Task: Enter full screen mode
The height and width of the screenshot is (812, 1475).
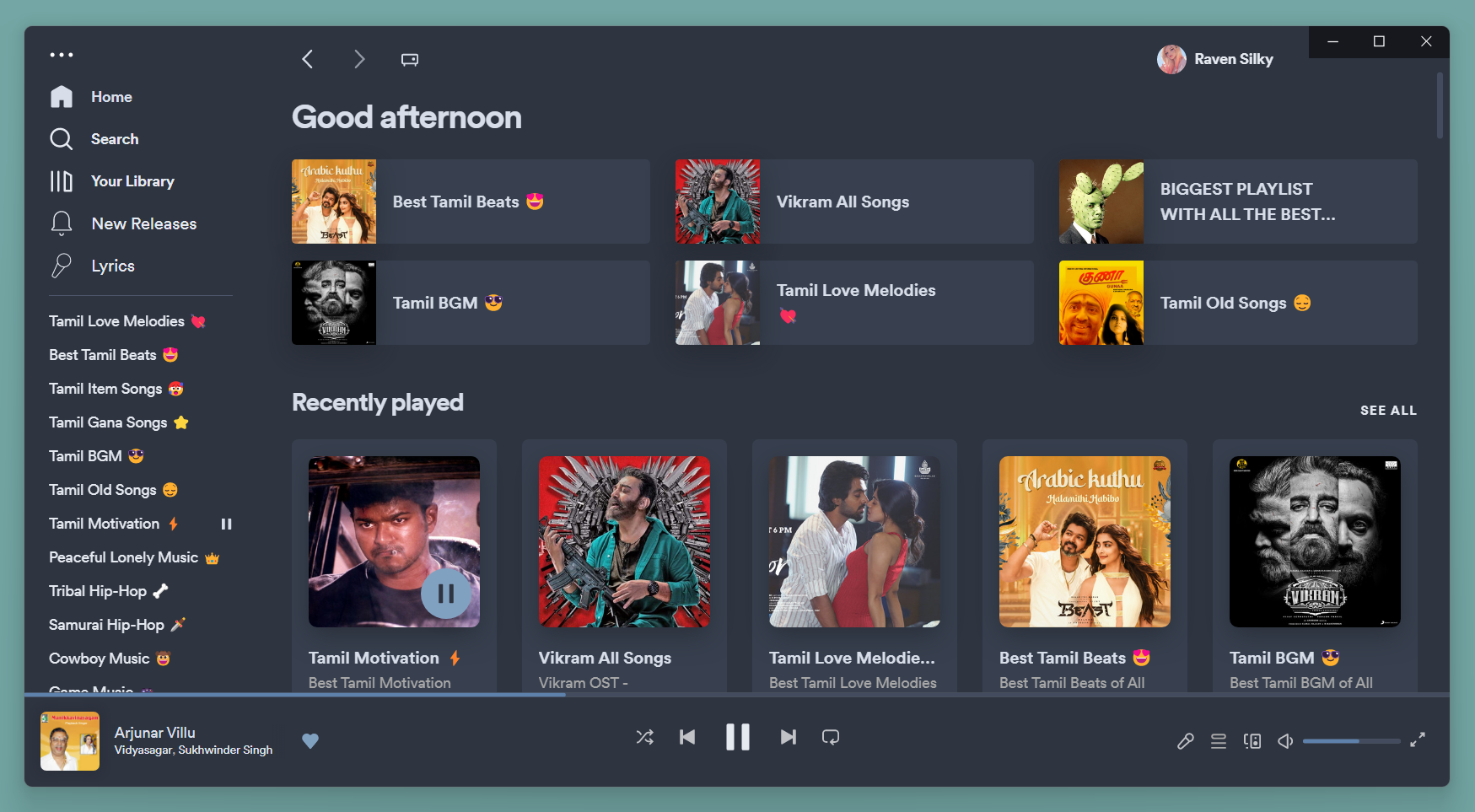Action: 1418,739
